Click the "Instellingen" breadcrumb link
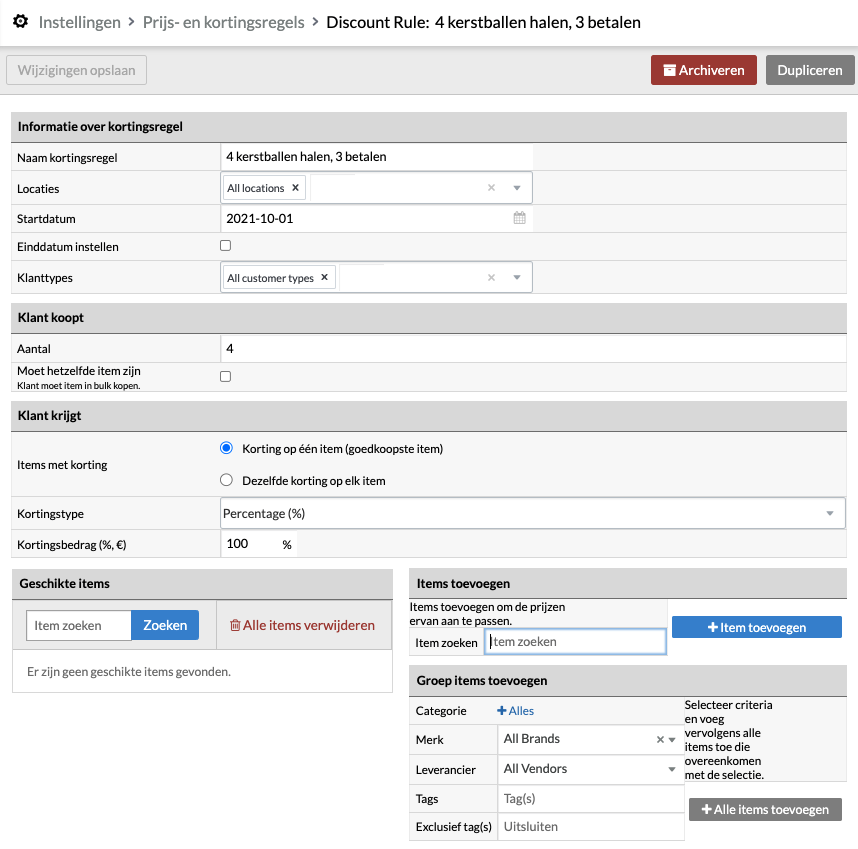Screen dimensions: 858x849 pos(79,21)
